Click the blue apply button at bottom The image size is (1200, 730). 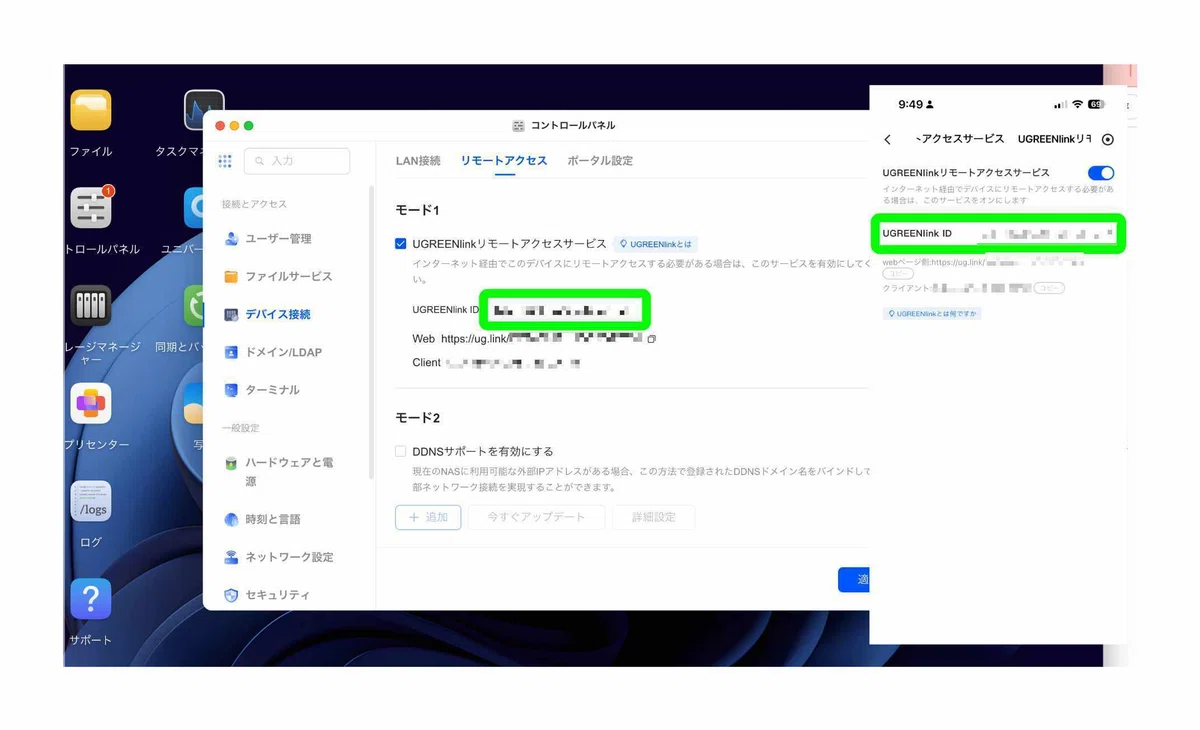click(854, 580)
